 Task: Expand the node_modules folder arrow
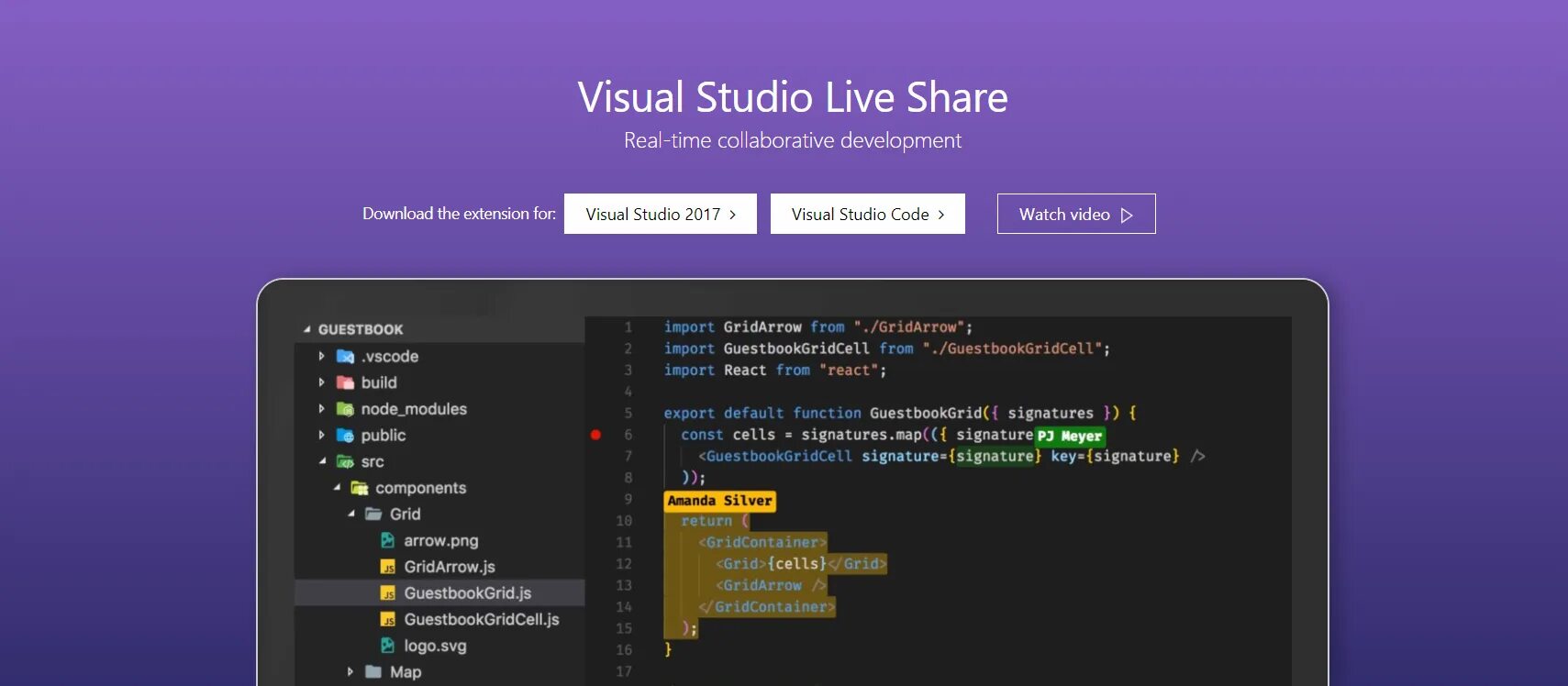click(x=321, y=409)
